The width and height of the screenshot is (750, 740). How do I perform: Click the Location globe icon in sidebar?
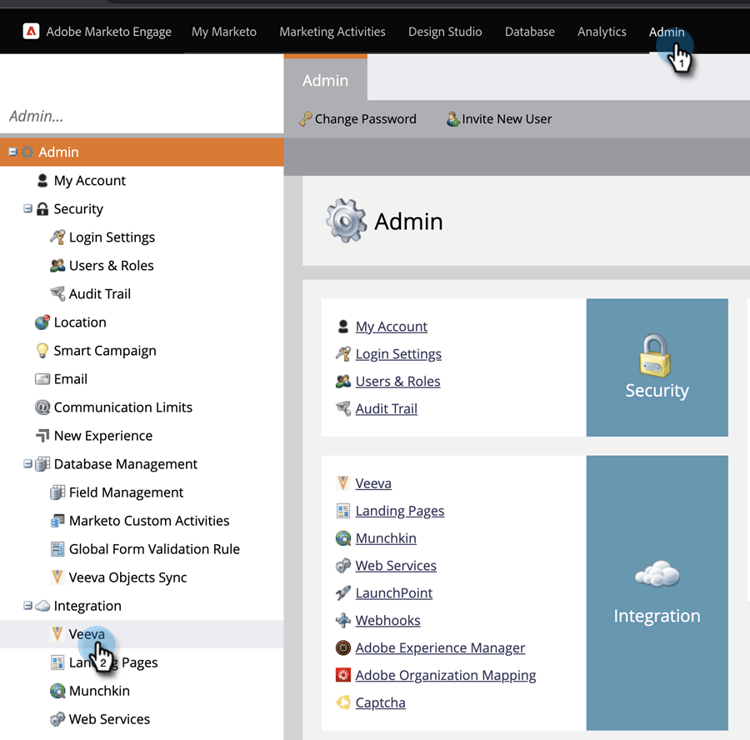[x=42, y=322]
